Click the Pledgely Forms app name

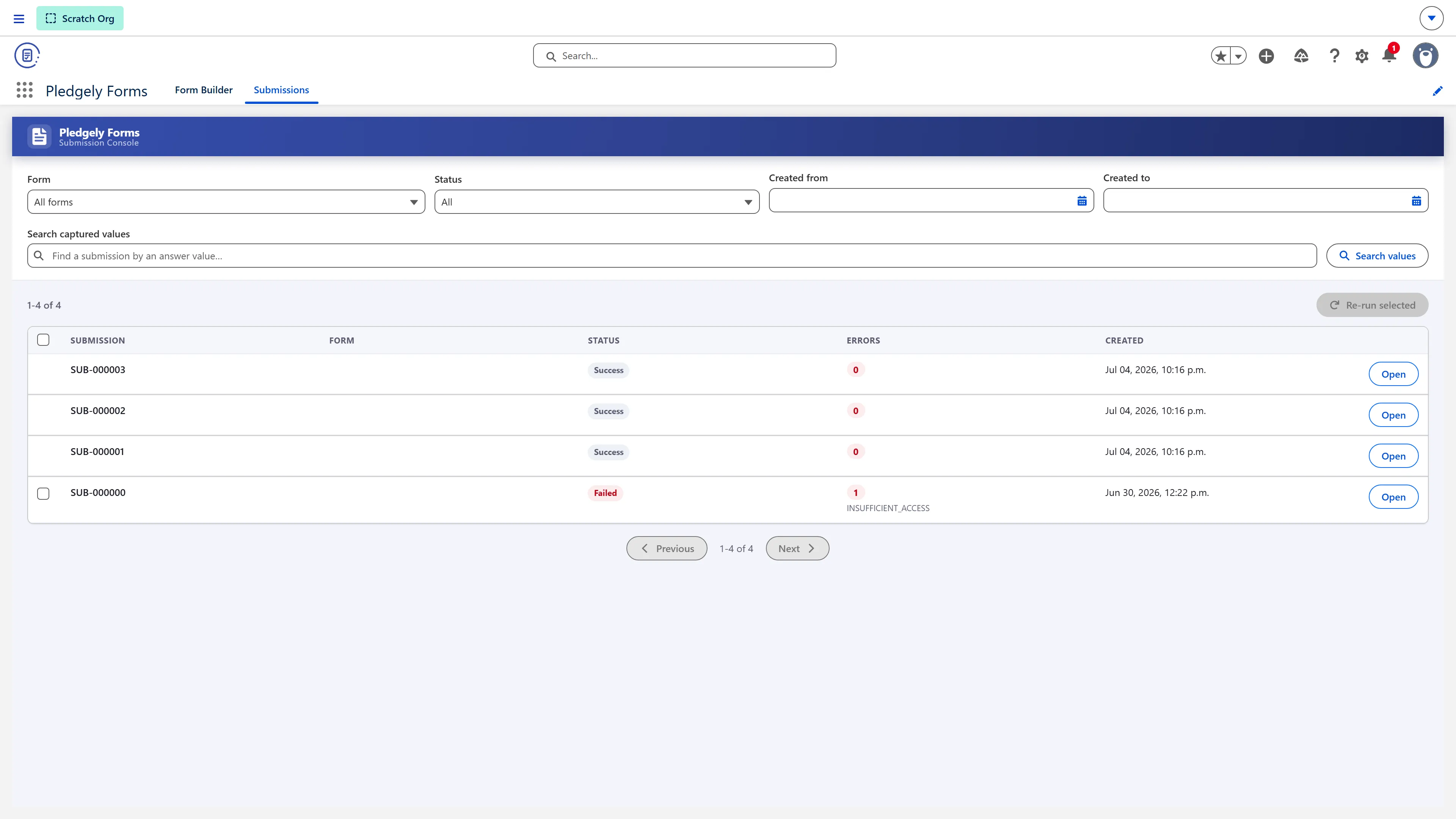(x=96, y=91)
